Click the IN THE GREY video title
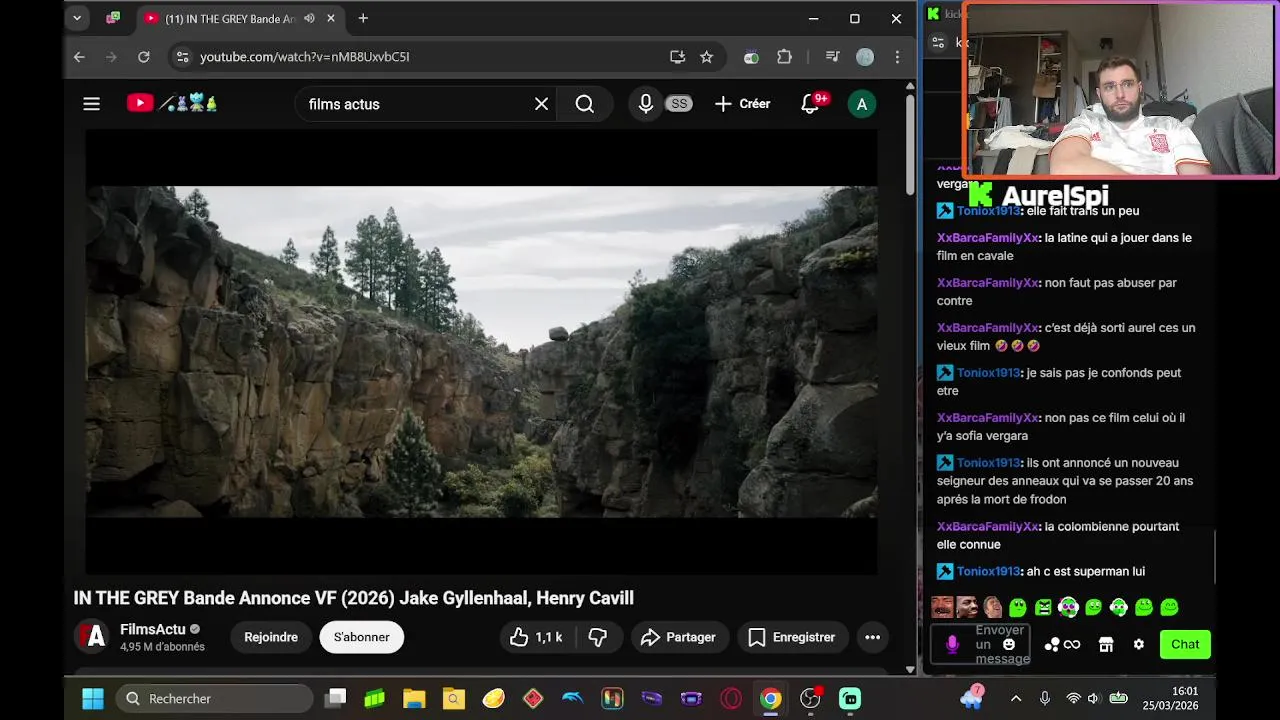Viewport: 1280px width, 720px height. coord(353,598)
